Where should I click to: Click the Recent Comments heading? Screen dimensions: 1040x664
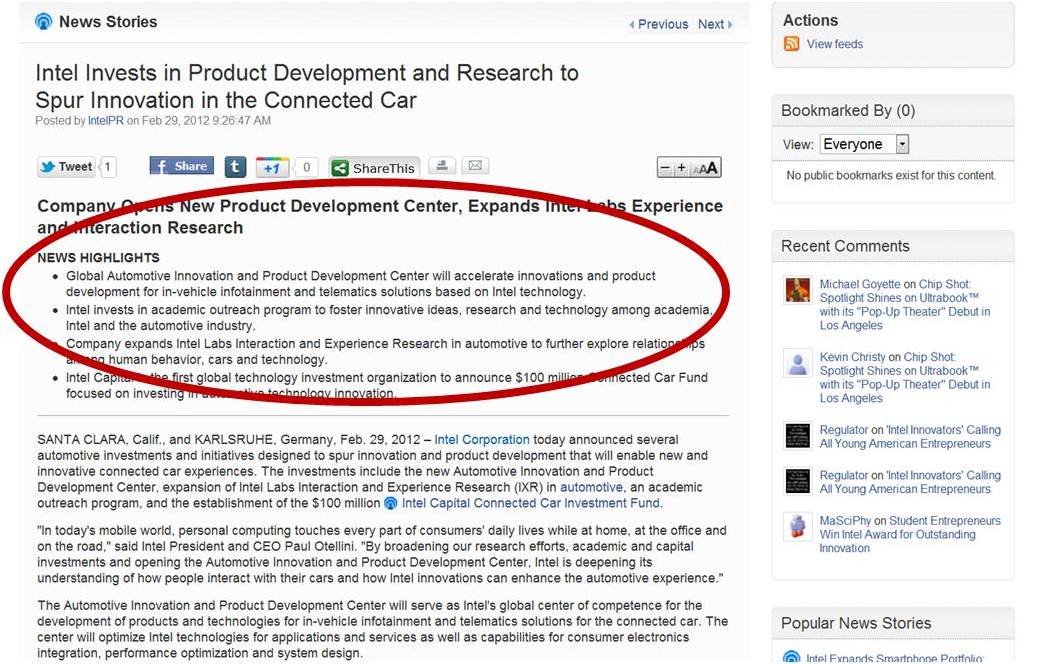click(x=845, y=246)
